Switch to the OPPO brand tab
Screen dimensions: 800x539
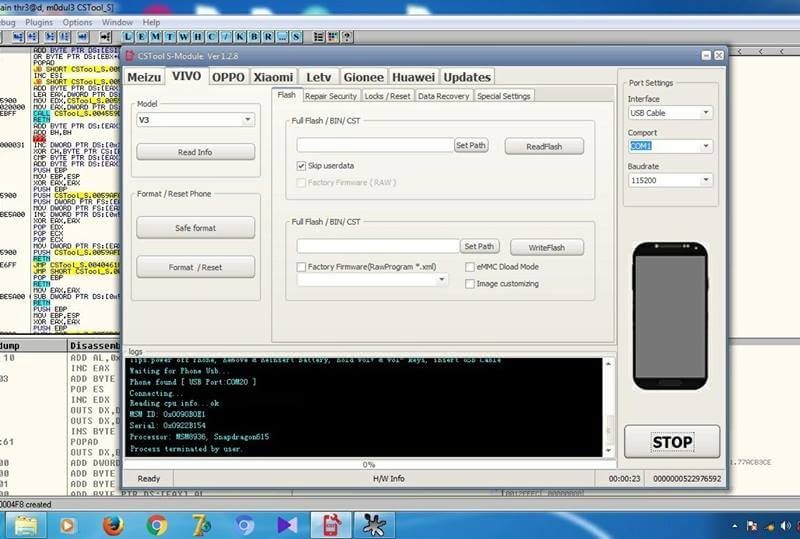pos(229,77)
